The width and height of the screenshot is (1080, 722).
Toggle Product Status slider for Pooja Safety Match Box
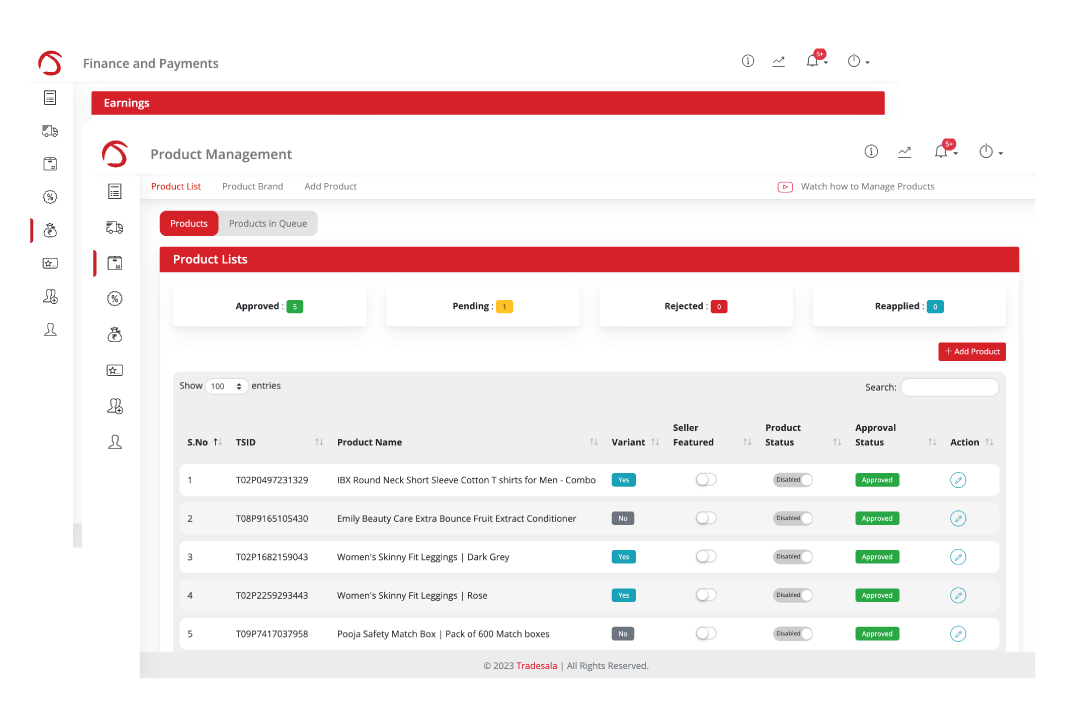click(793, 634)
